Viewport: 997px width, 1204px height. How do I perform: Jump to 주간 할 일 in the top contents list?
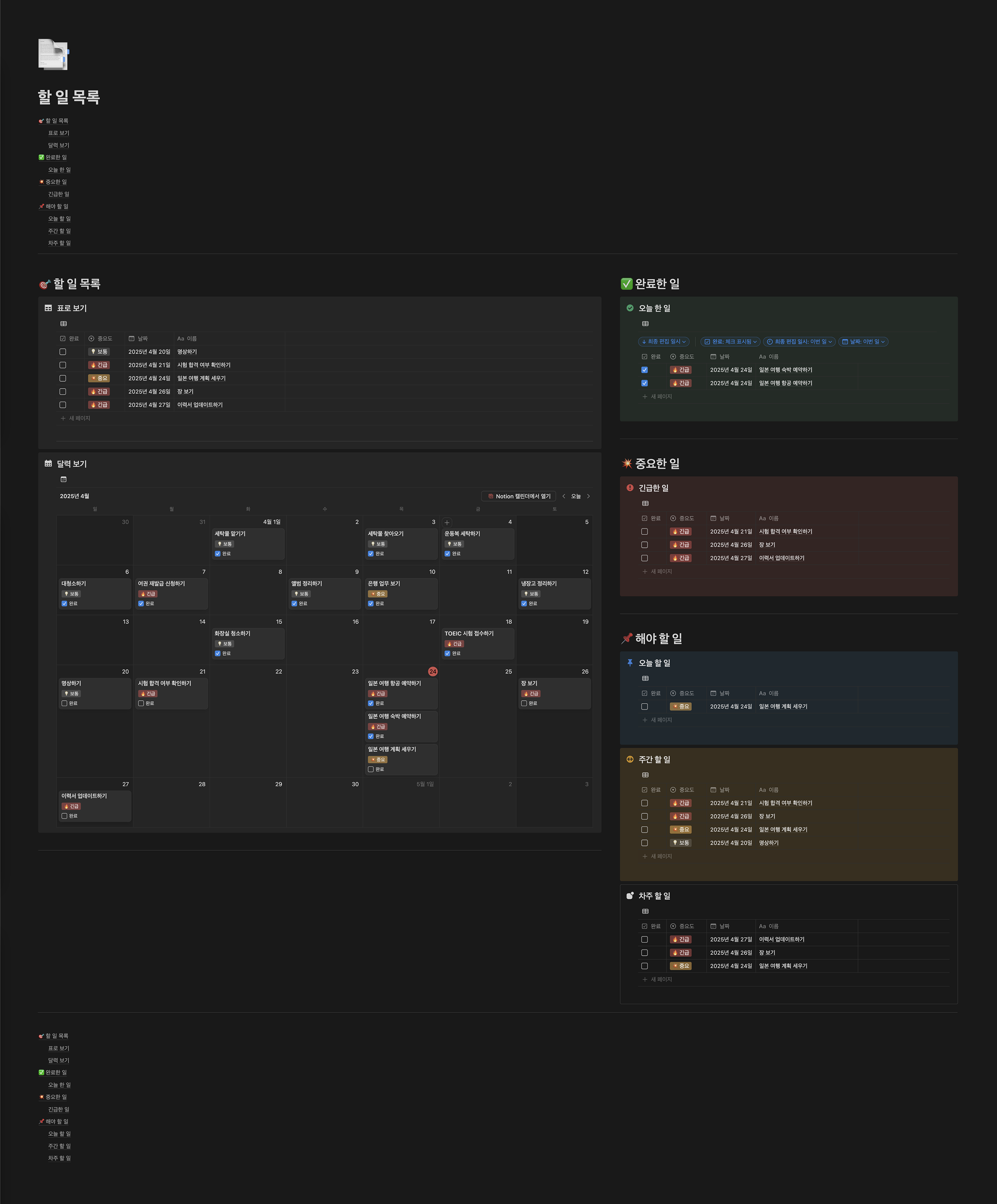(x=59, y=231)
